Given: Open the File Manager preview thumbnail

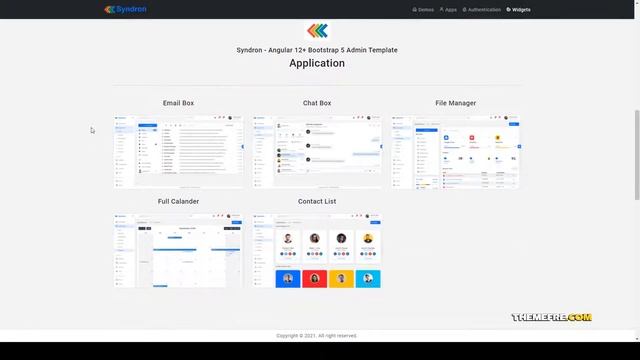Looking at the screenshot, I should tap(456, 151).
